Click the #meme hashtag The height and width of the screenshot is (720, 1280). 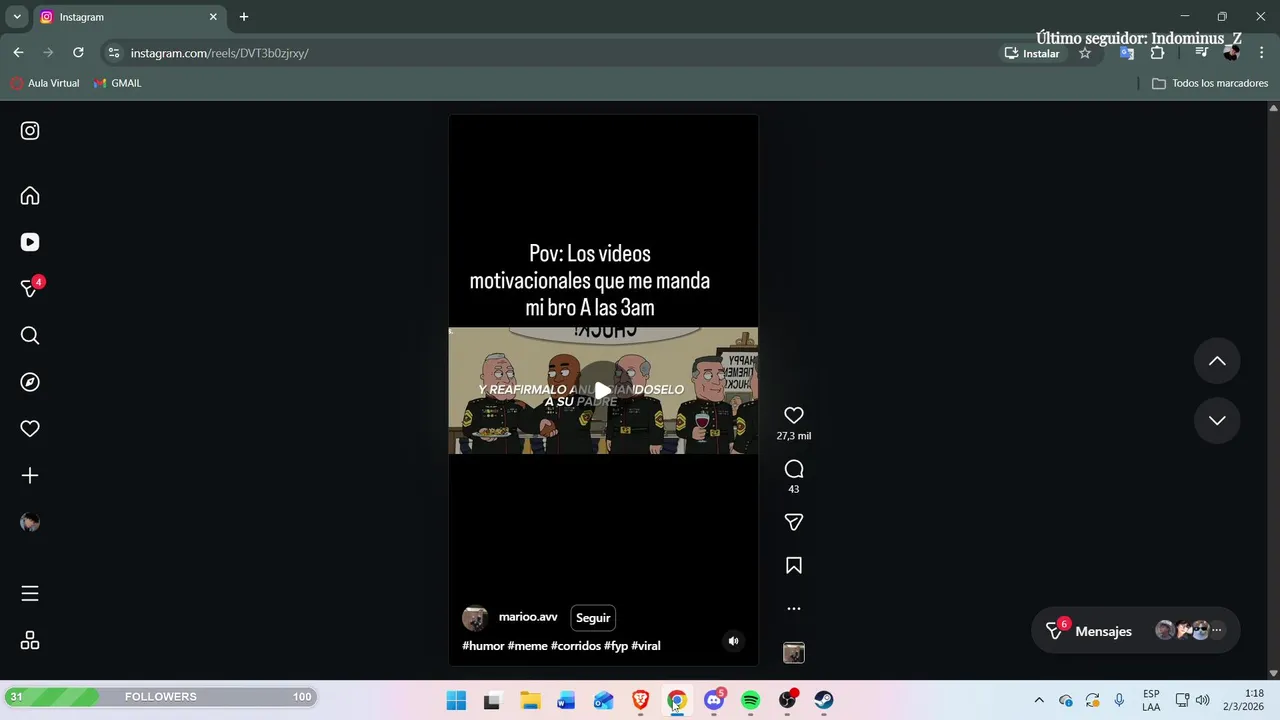[x=527, y=646]
